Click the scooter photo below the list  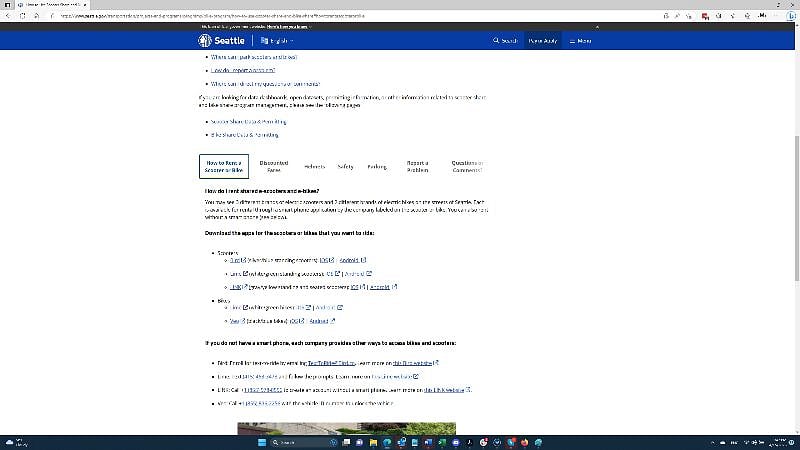[x=346, y=428]
